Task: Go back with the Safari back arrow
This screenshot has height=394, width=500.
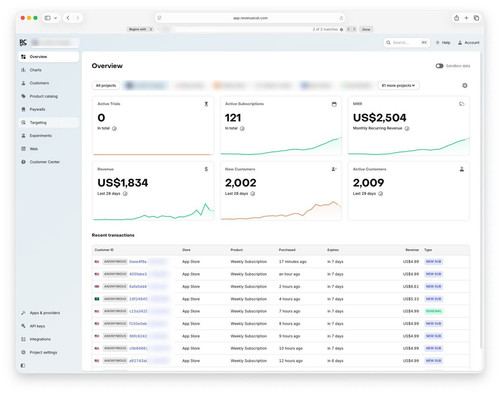Action: [68, 18]
